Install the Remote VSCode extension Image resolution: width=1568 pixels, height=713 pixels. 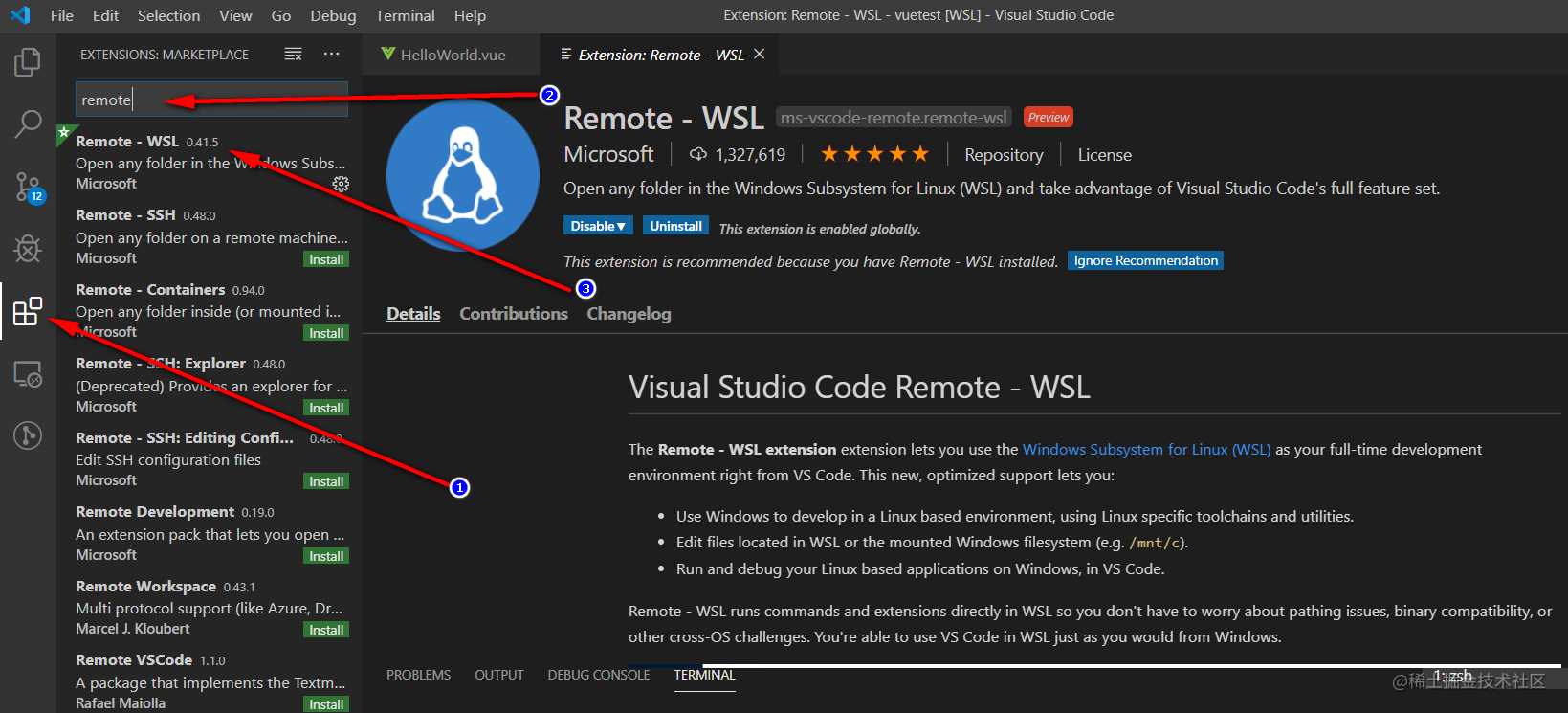[x=326, y=704]
